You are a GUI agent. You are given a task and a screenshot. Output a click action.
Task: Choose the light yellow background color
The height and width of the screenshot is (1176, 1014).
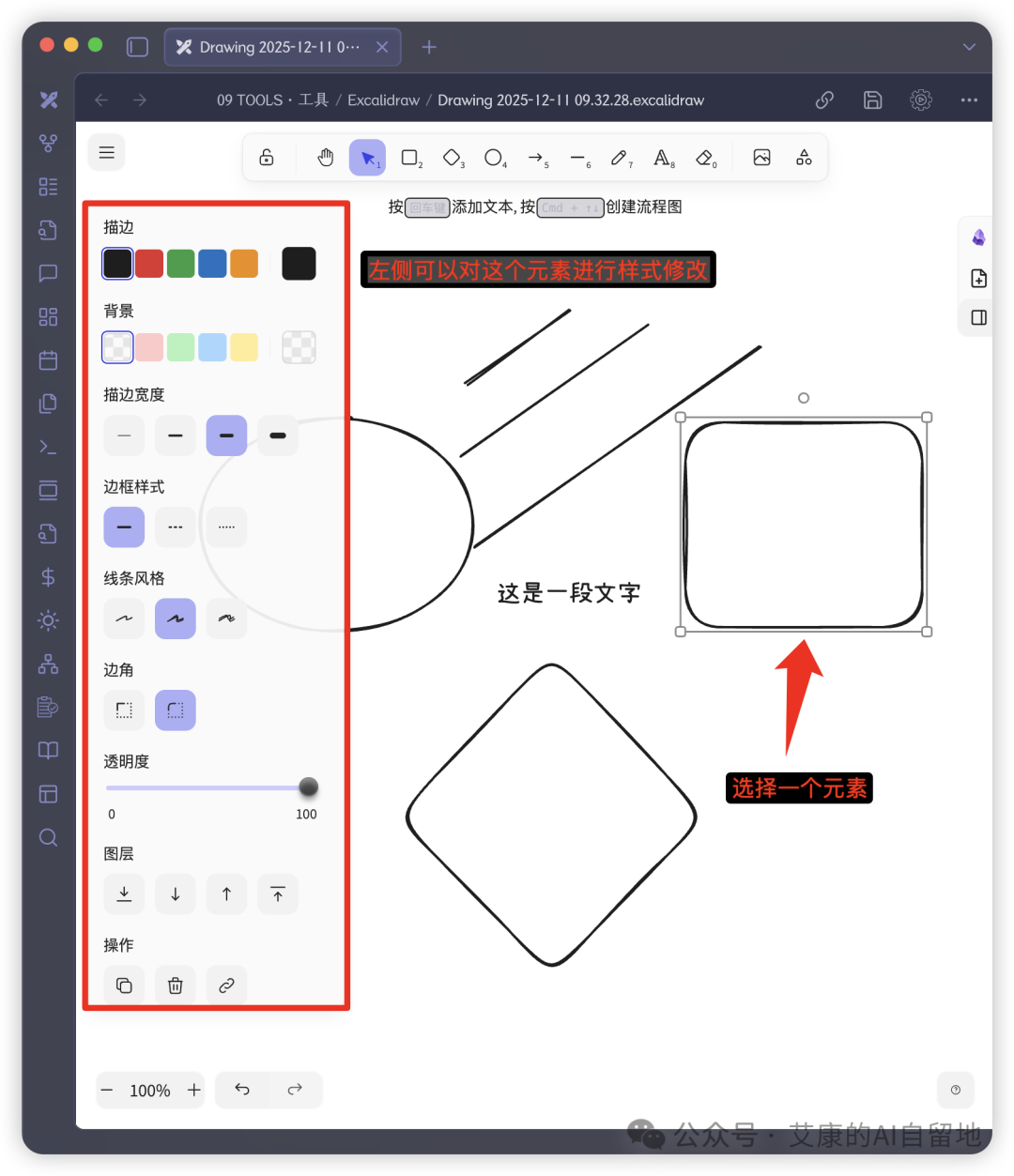[x=244, y=347]
